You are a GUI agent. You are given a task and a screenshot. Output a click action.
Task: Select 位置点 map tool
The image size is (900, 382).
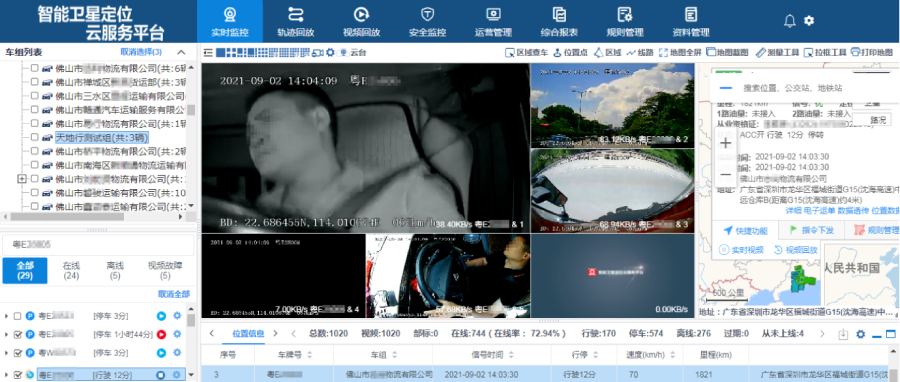pos(570,52)
